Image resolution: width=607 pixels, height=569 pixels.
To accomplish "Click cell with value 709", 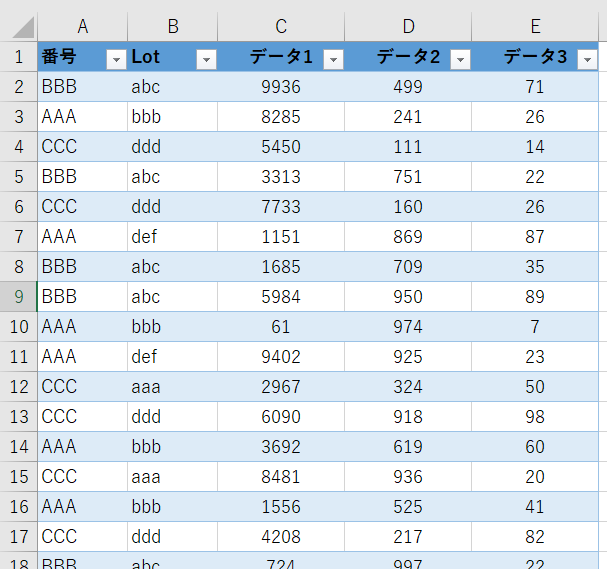I will tap(408, 267).
